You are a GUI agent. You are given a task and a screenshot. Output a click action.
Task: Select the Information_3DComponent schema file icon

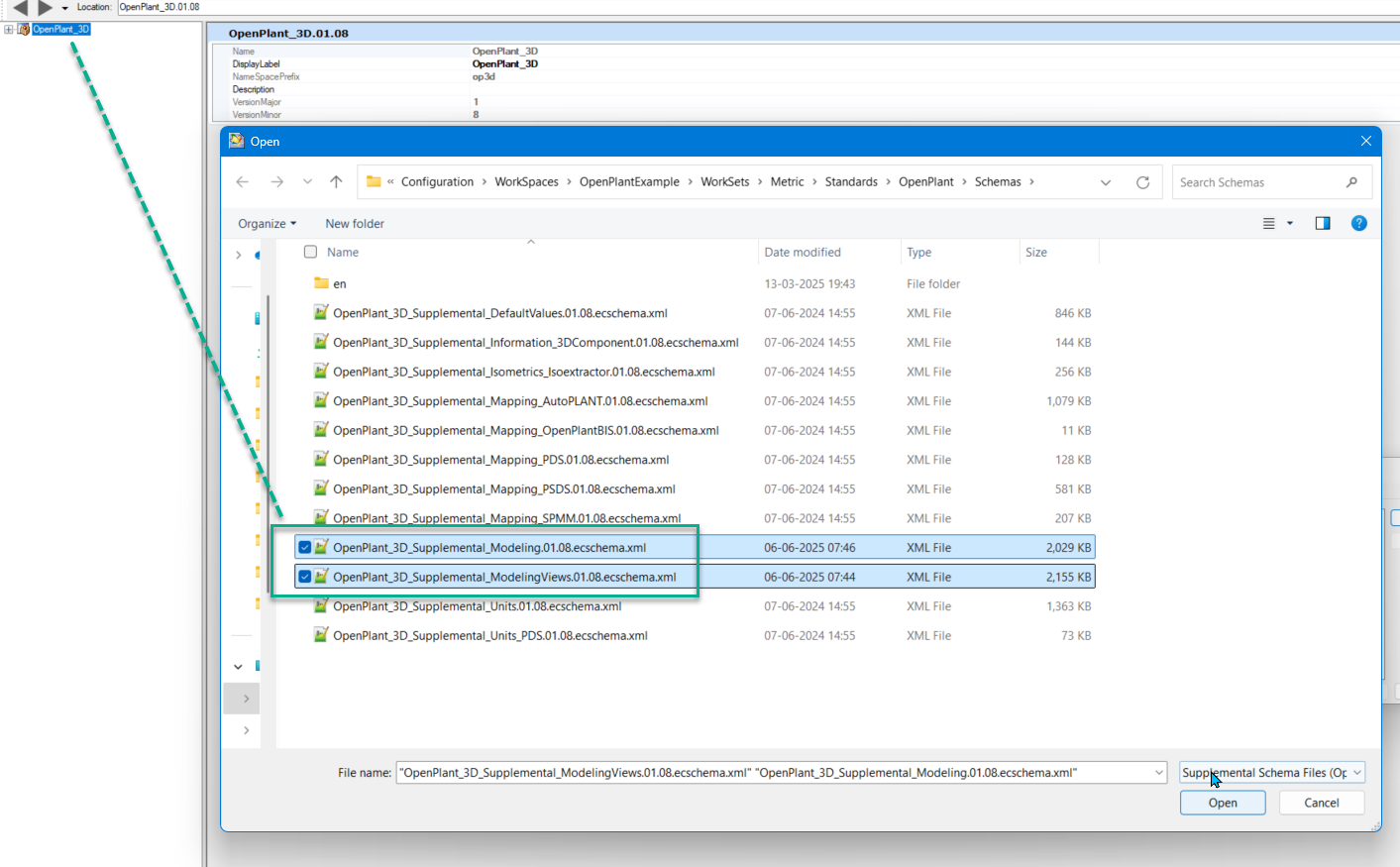[x=321, y=342]
